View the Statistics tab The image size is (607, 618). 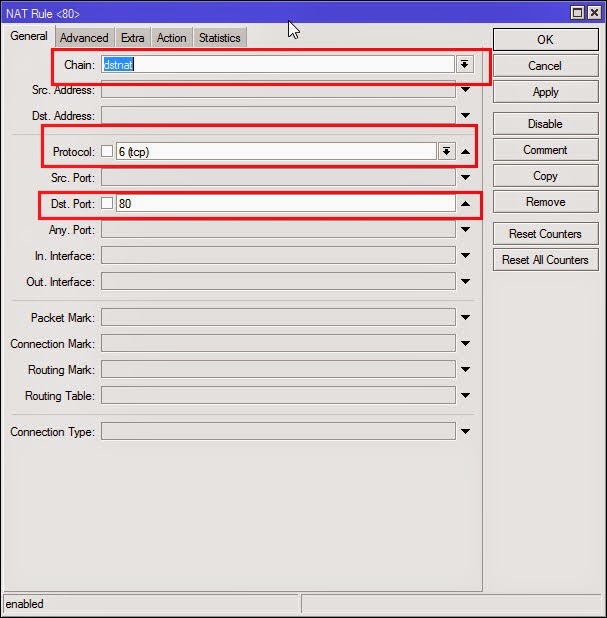220,38
